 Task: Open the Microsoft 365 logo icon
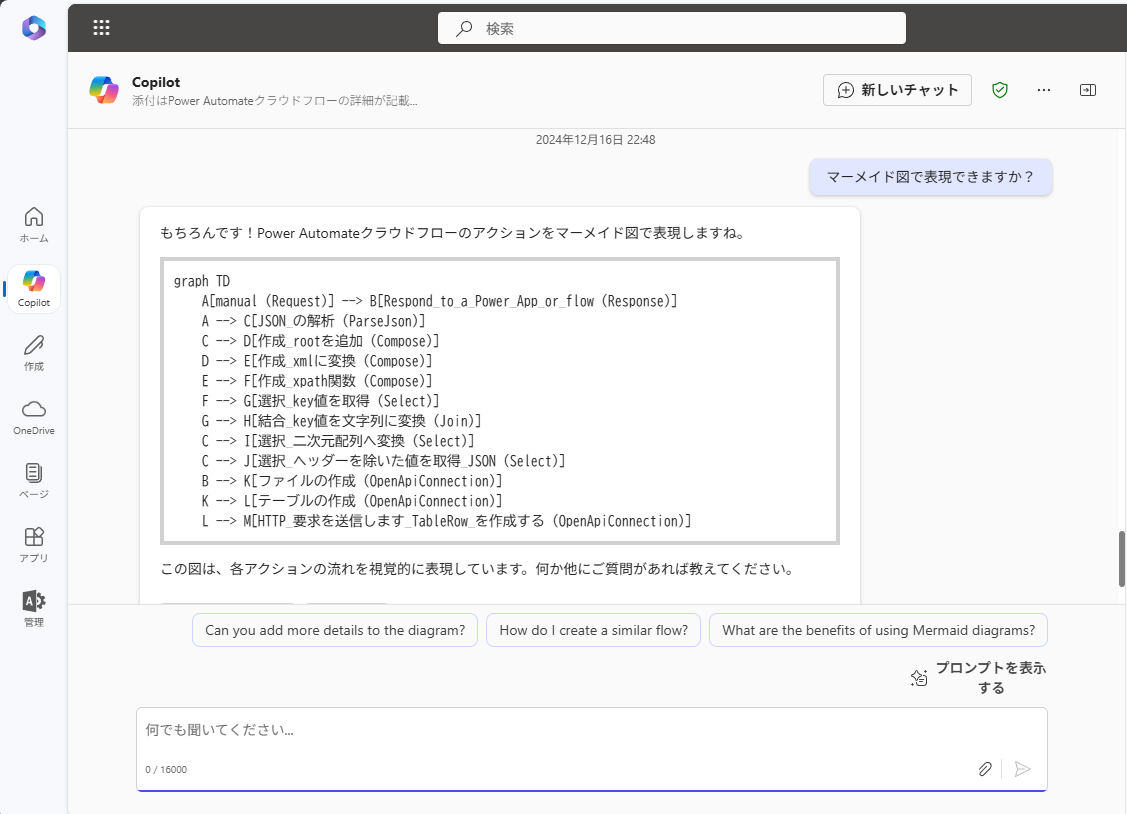[x=34, y=28]
